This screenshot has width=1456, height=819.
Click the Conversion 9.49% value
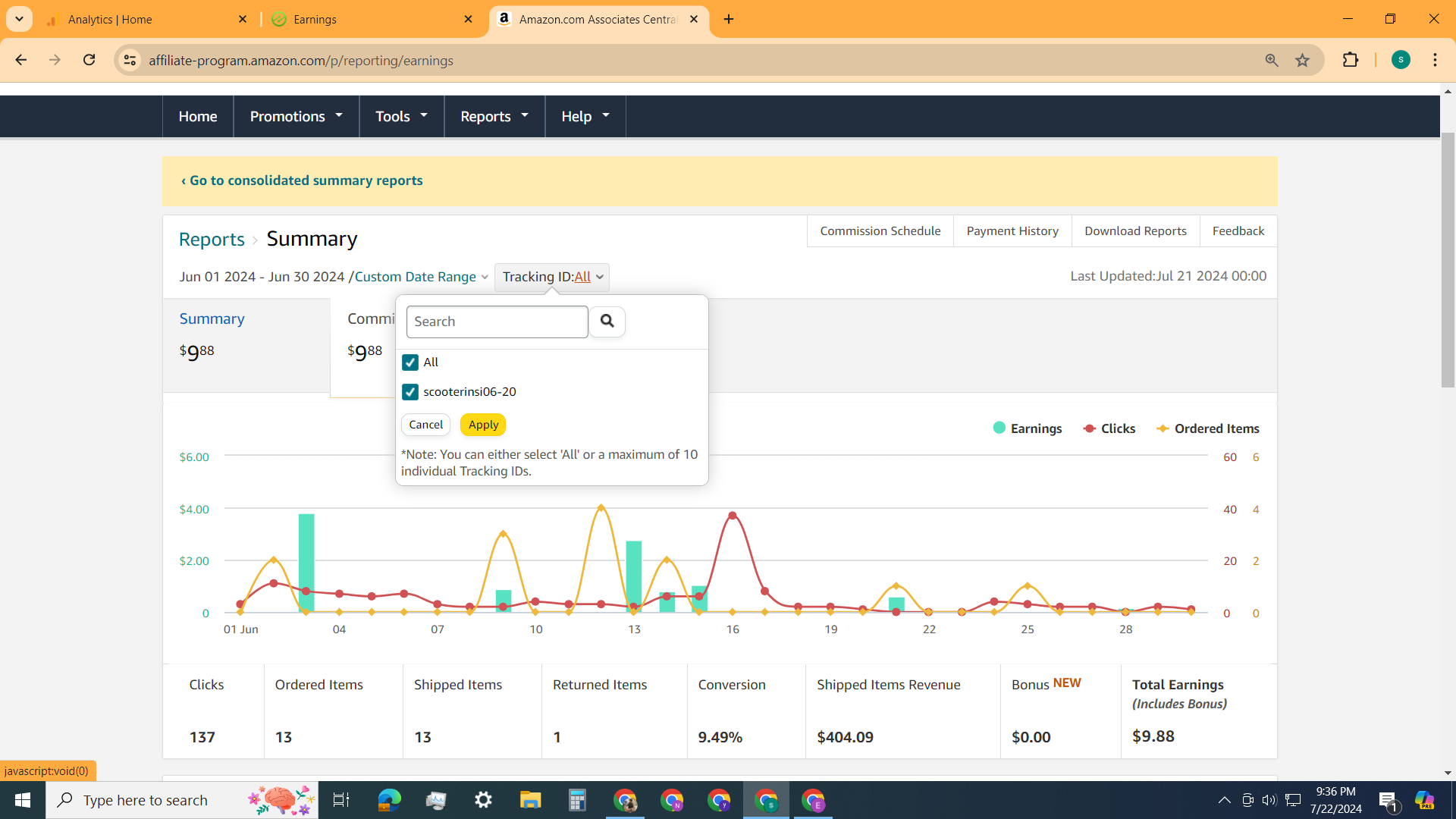click(720, 737)
